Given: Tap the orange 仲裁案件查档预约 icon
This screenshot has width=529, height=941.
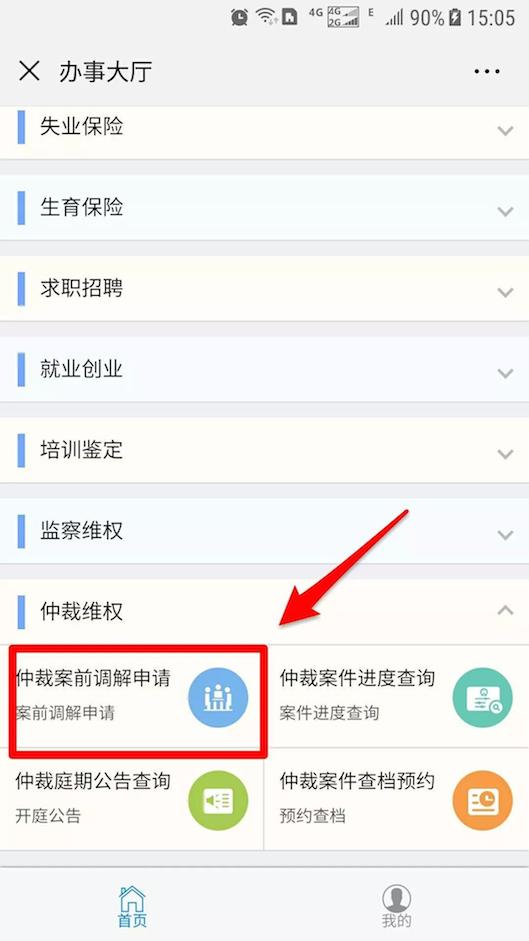Looking at the screenshot, I should click(482, 801).
